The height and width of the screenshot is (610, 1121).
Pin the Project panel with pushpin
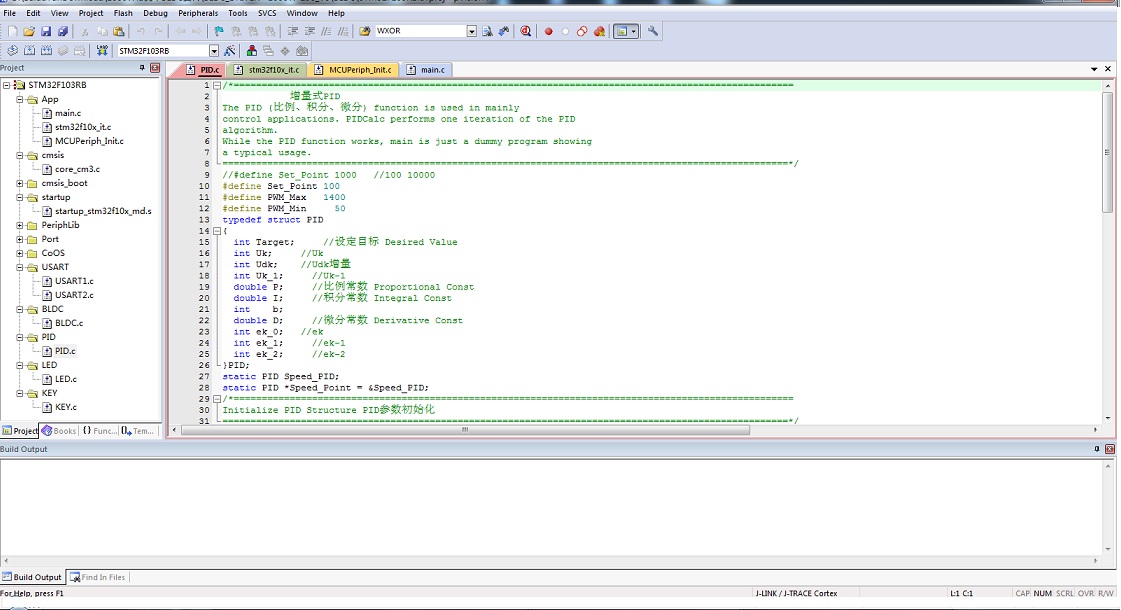[142, 68]
